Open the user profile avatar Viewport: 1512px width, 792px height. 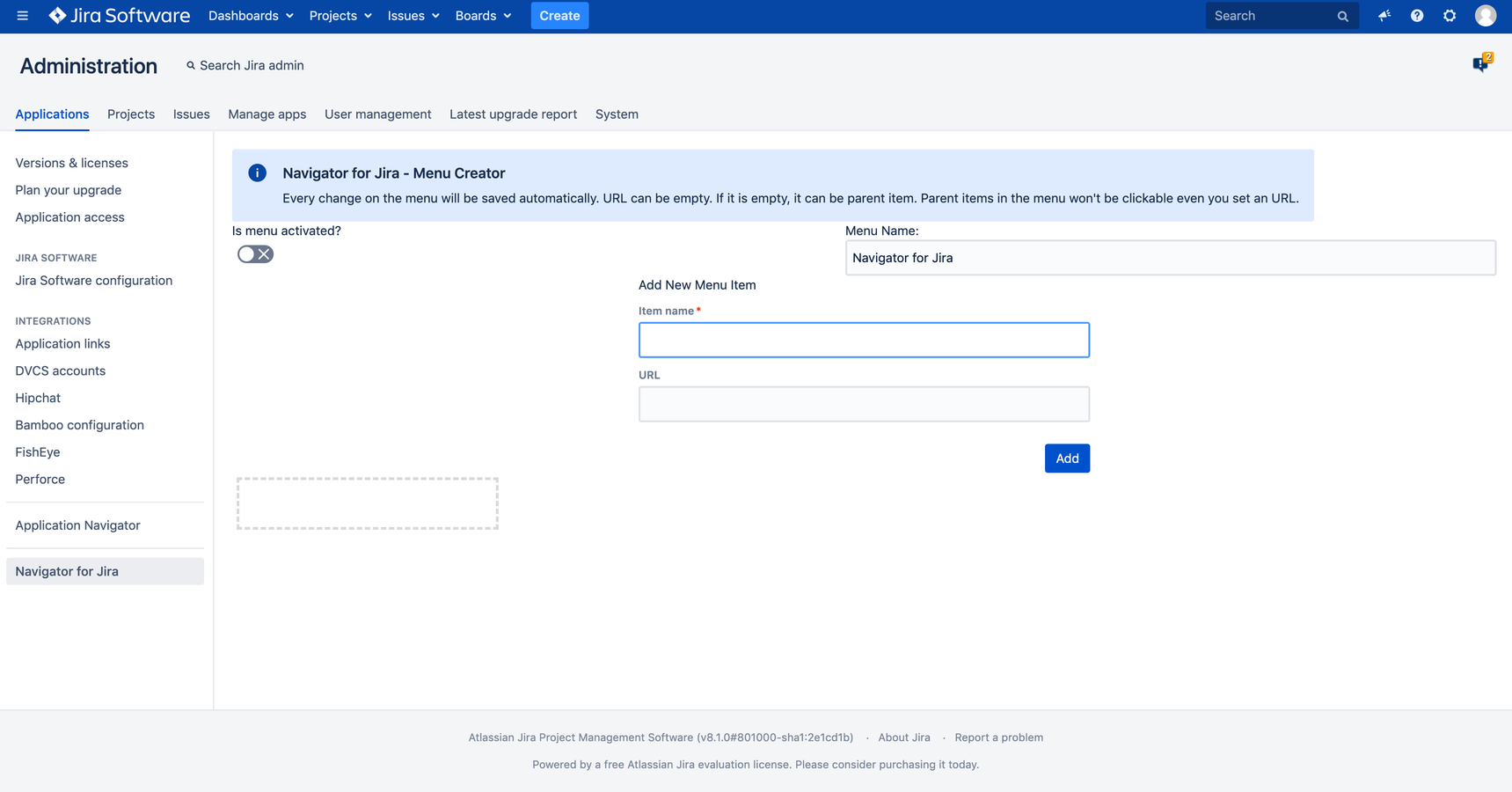(1486, 16)
